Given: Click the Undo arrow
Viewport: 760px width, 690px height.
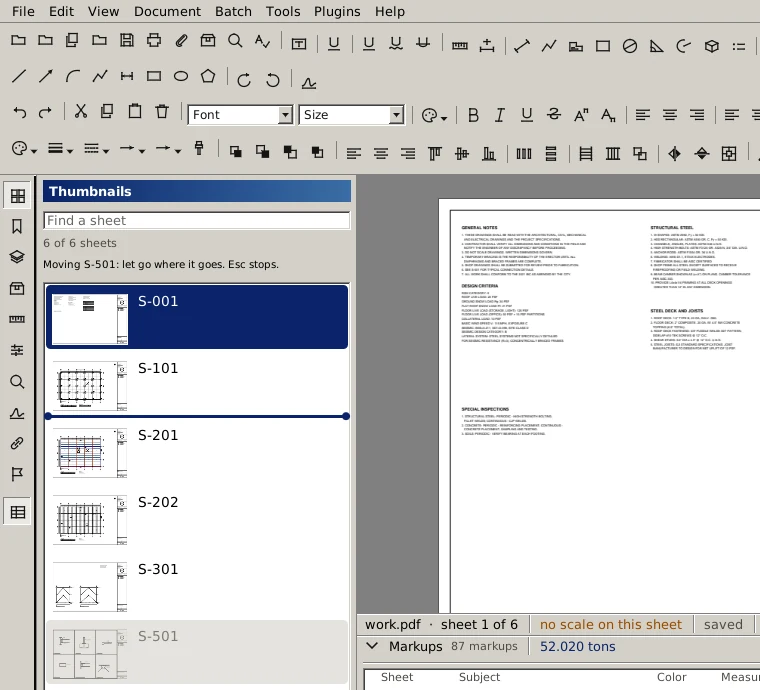Looking at the screenshot, I should (19, 112).
